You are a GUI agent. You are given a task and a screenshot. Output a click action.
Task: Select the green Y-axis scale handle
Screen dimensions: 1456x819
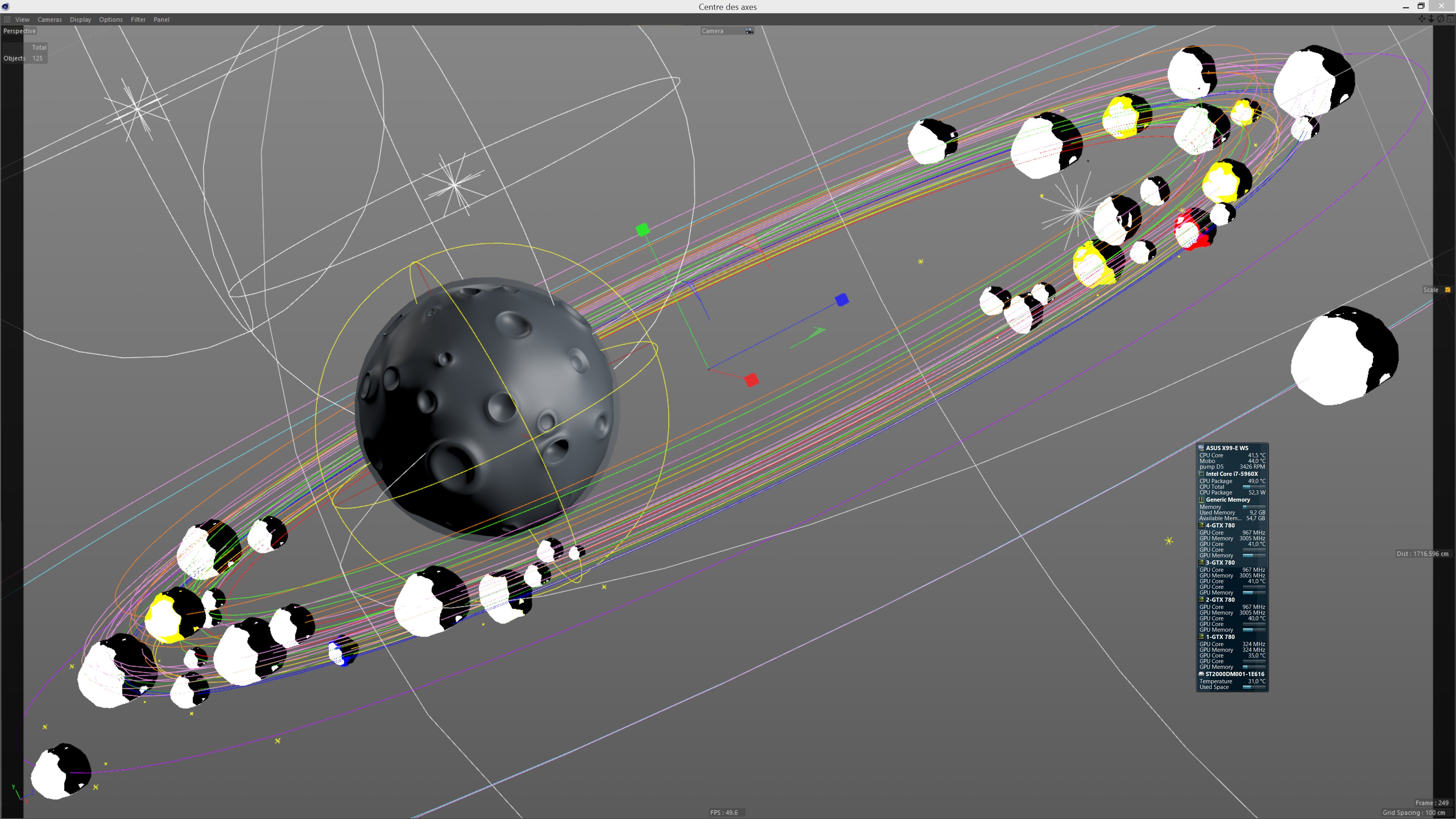[x=643, y=229]
